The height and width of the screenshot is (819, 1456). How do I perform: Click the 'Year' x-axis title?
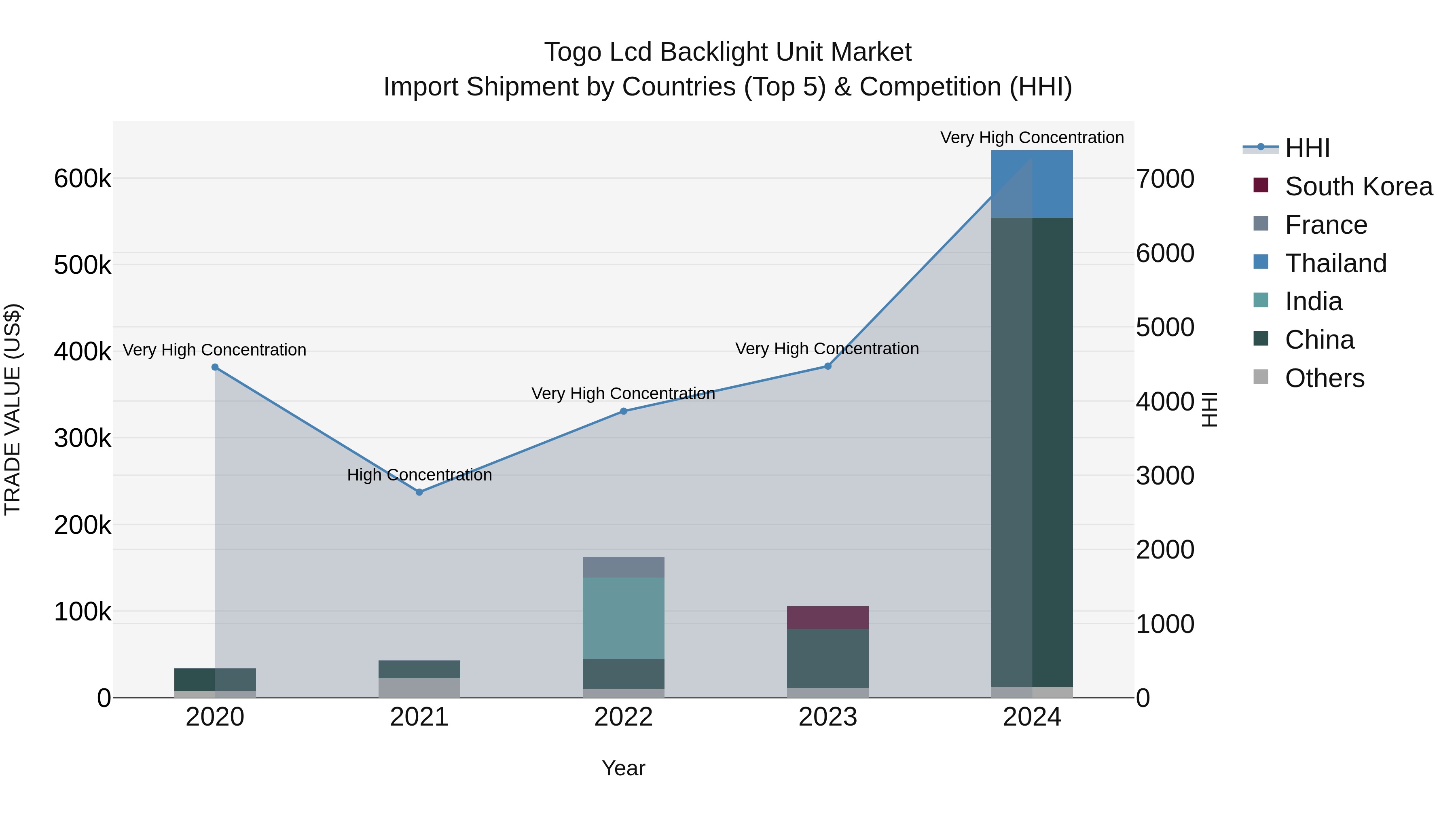coord(623,769)
